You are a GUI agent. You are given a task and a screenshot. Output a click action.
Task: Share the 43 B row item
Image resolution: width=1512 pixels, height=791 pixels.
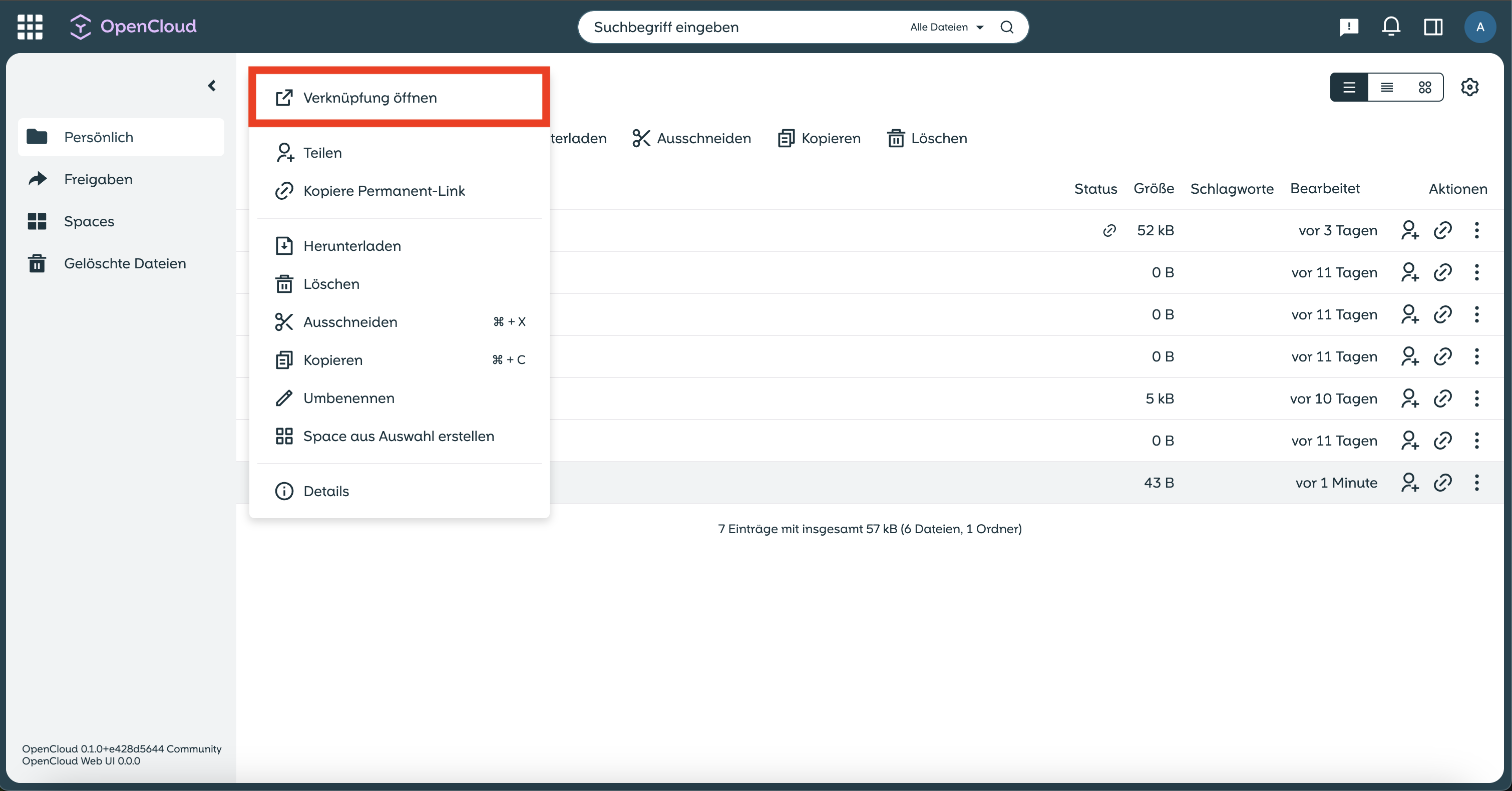point(1409,483)
